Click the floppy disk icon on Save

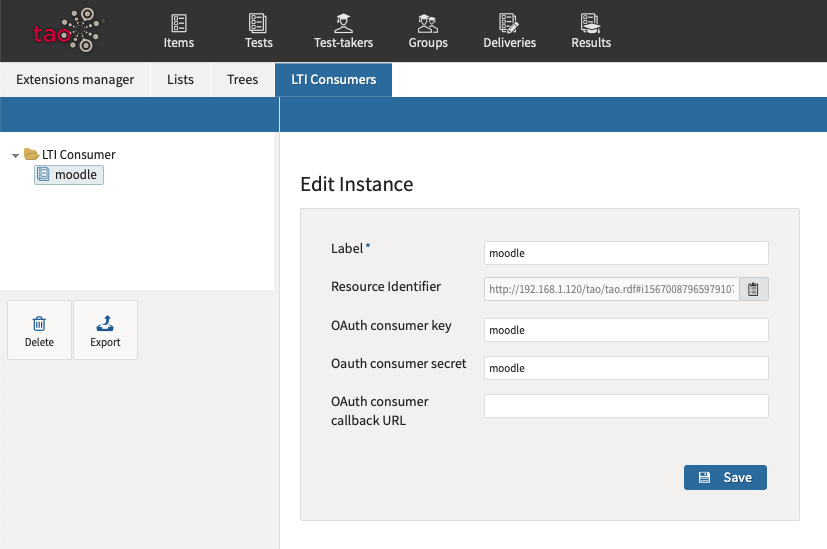[704, 477]
